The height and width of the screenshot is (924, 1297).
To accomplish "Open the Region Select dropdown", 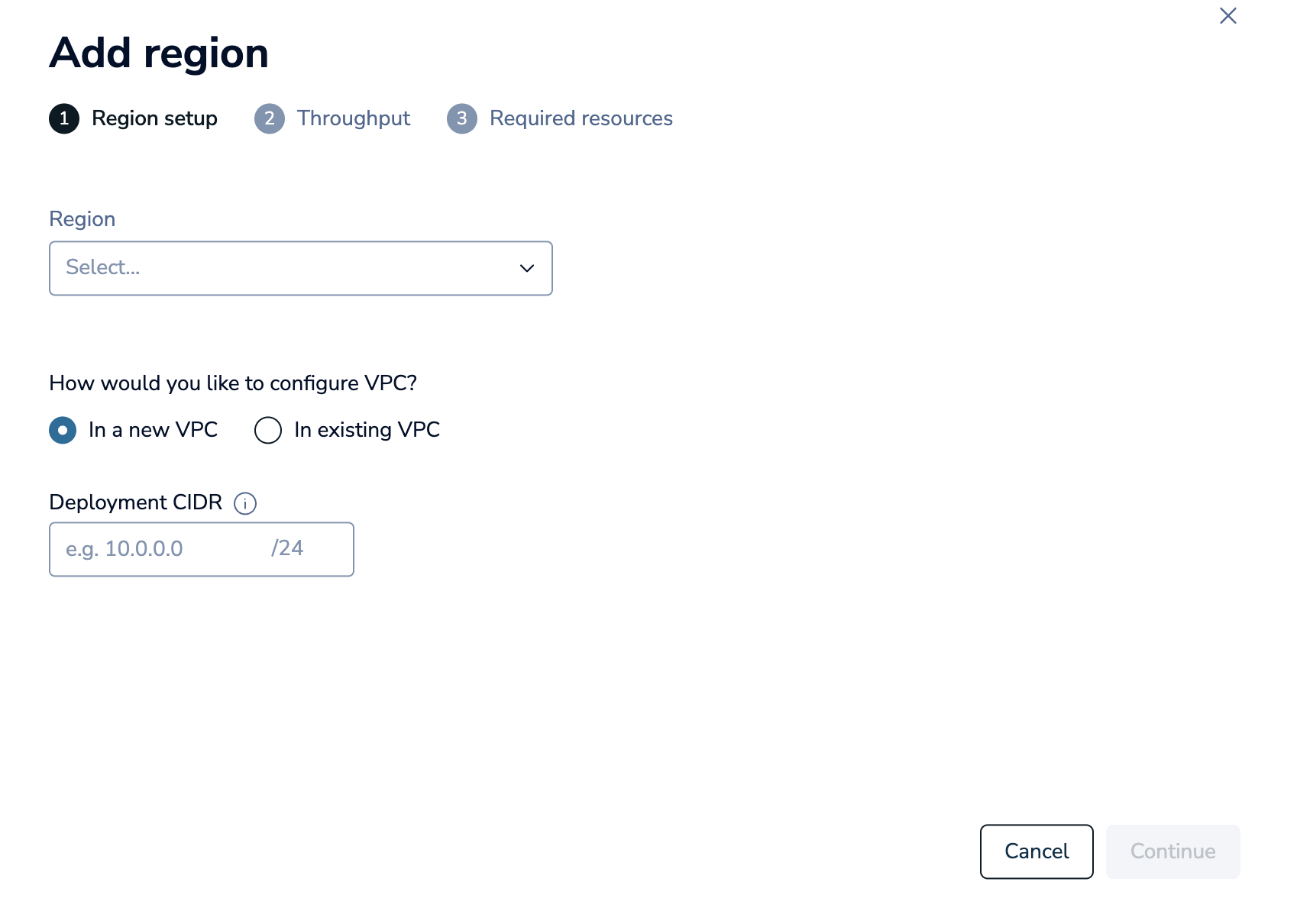I will click(300, 268).
